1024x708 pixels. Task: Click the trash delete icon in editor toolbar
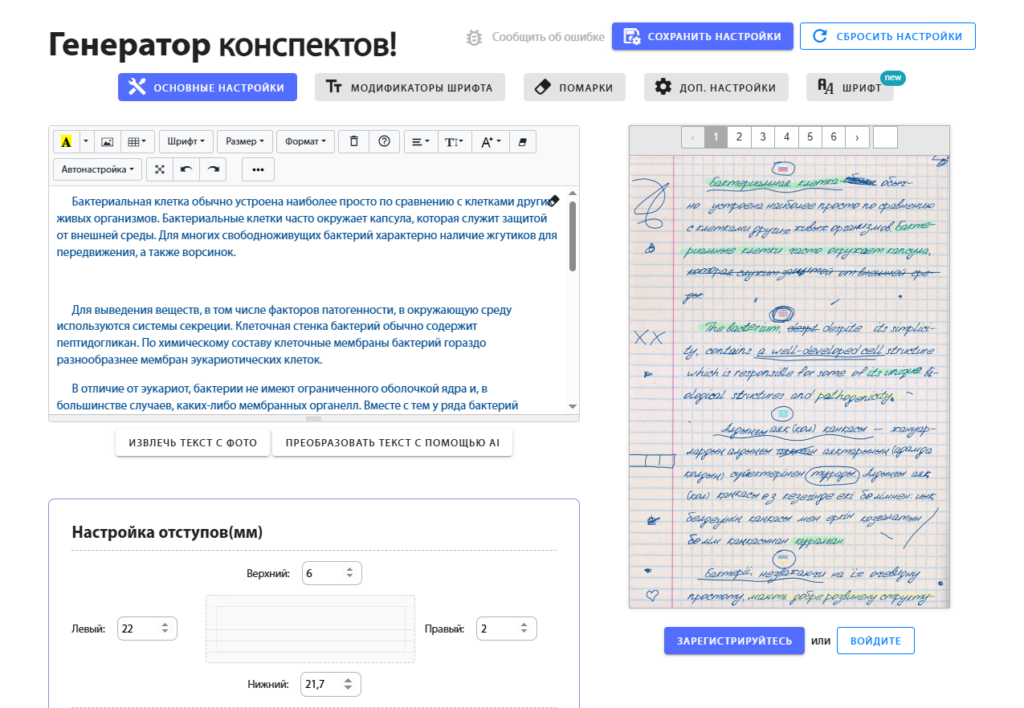click(x=354, y=142)
